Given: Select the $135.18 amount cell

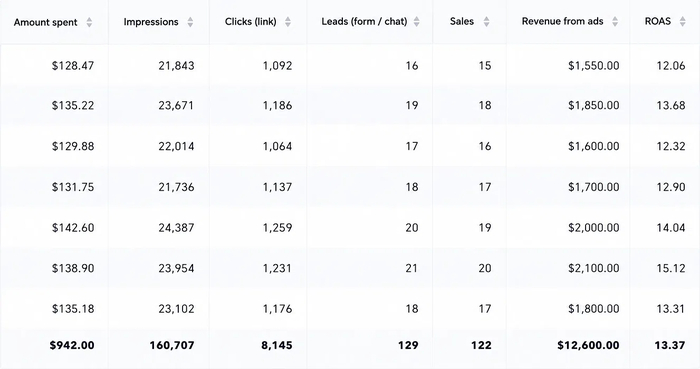Looking at the screenshot, I should pos(73,309).
